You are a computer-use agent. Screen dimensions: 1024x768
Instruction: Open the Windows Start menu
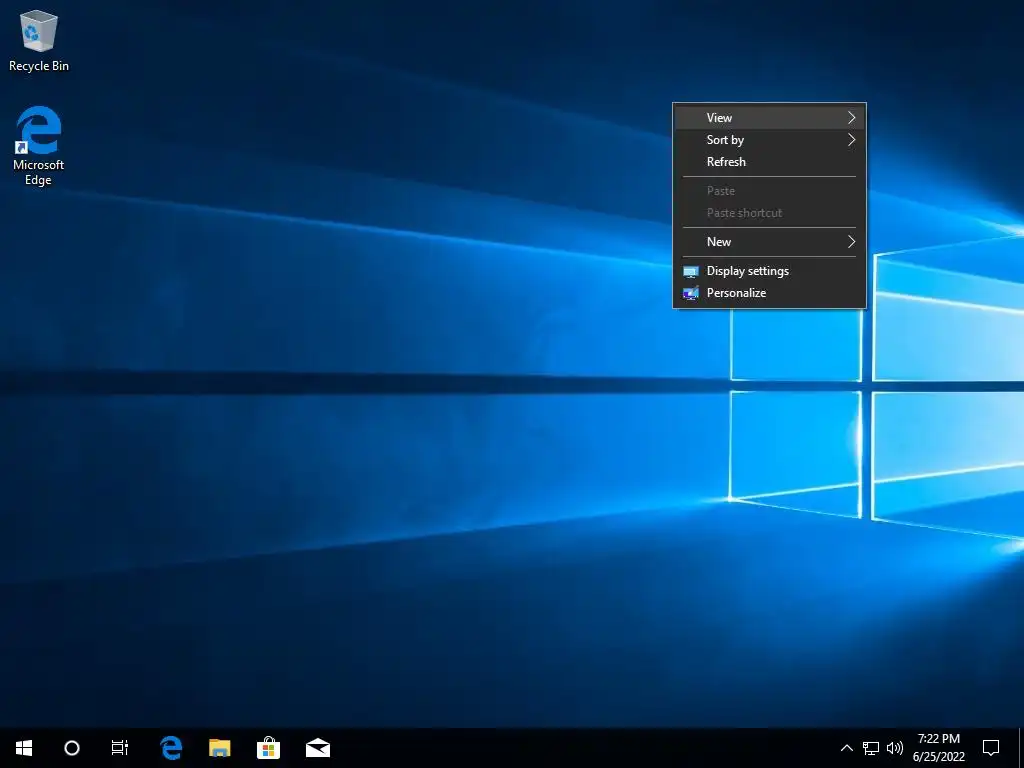click(x=24, y=748)
